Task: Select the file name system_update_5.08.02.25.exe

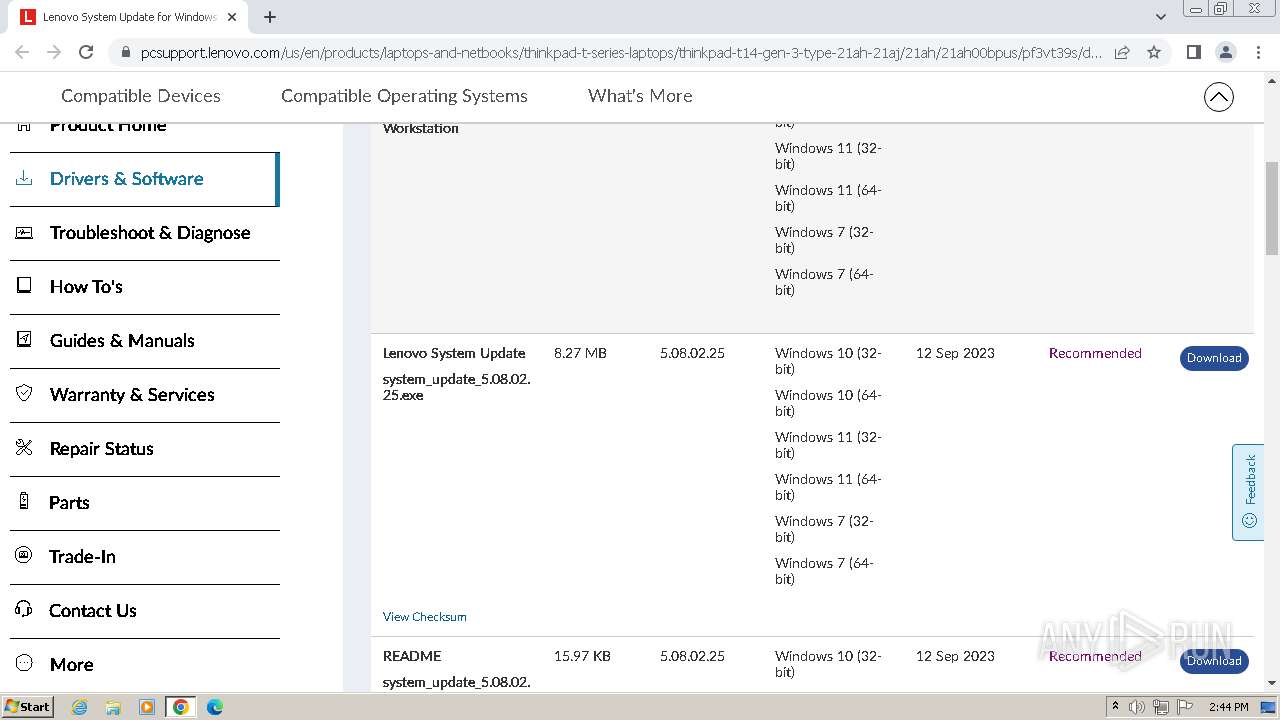Action: point(456,387)
